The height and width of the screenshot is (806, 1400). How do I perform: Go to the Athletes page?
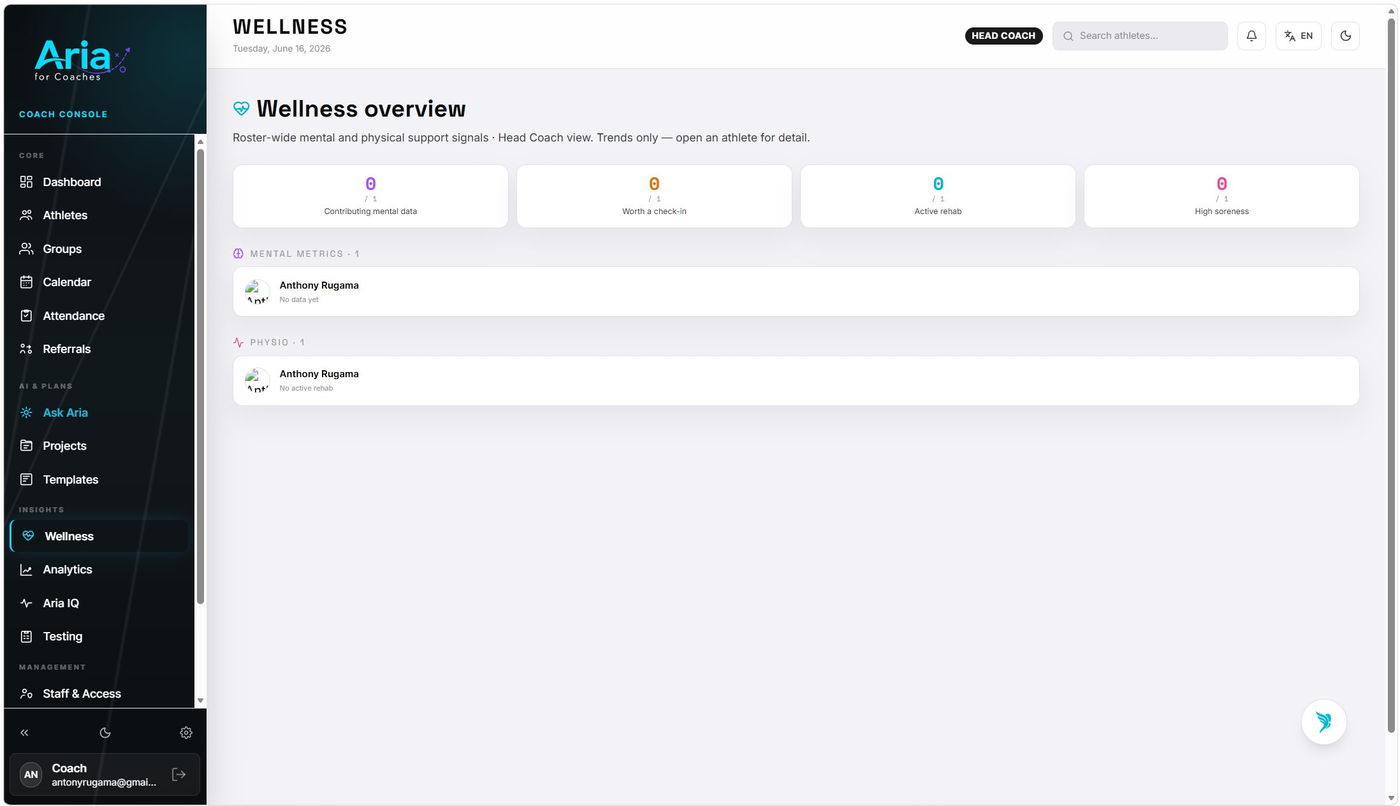[x=100, y=215]
